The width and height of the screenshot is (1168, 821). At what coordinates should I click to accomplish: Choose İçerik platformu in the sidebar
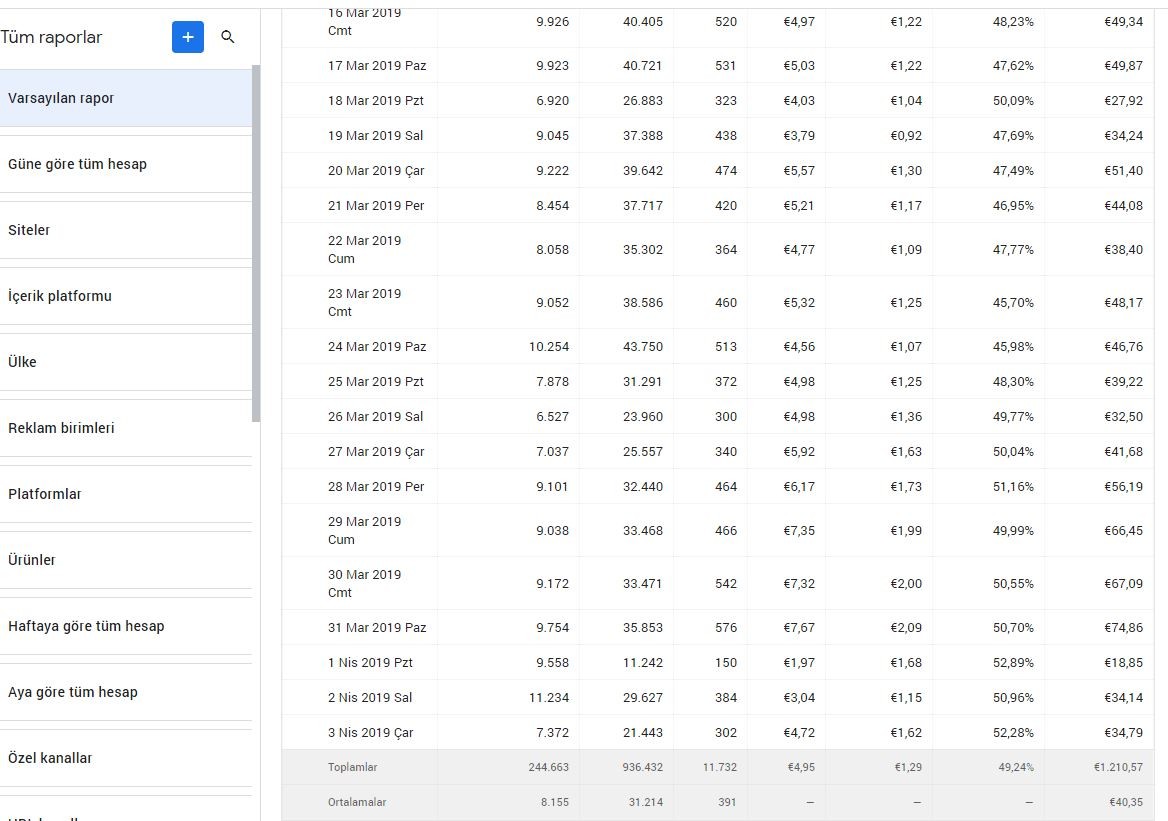coord(126,296)
